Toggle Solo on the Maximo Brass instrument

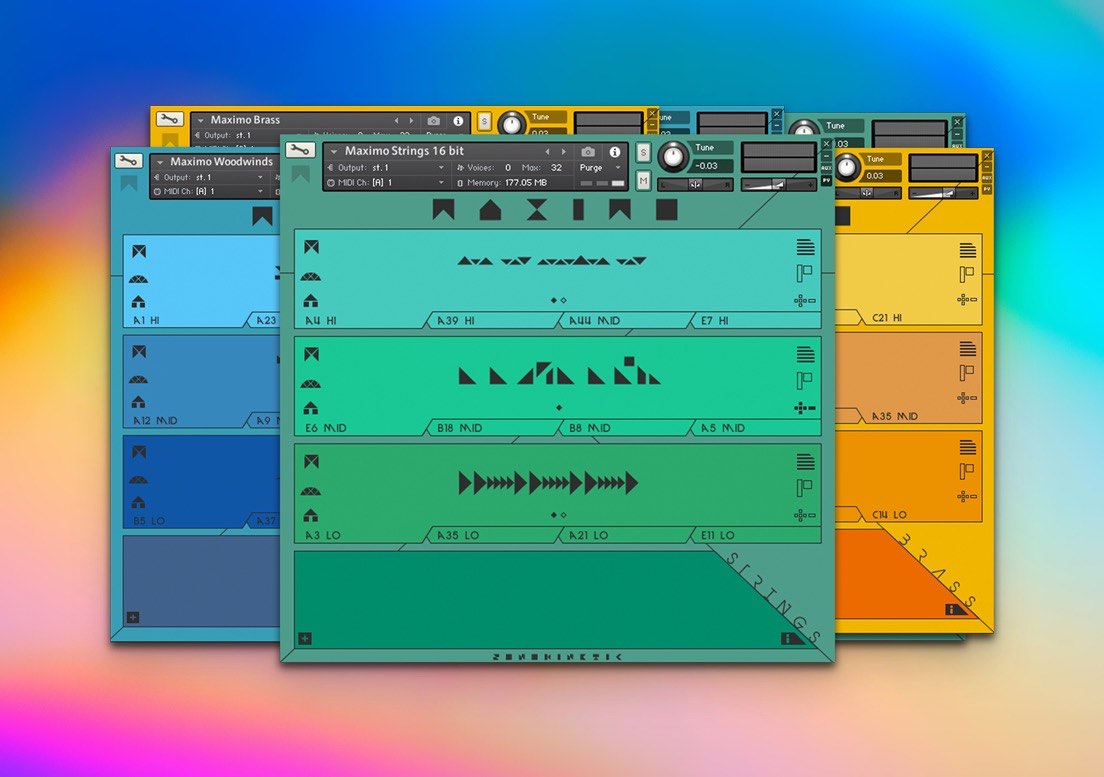click(484, 121)
